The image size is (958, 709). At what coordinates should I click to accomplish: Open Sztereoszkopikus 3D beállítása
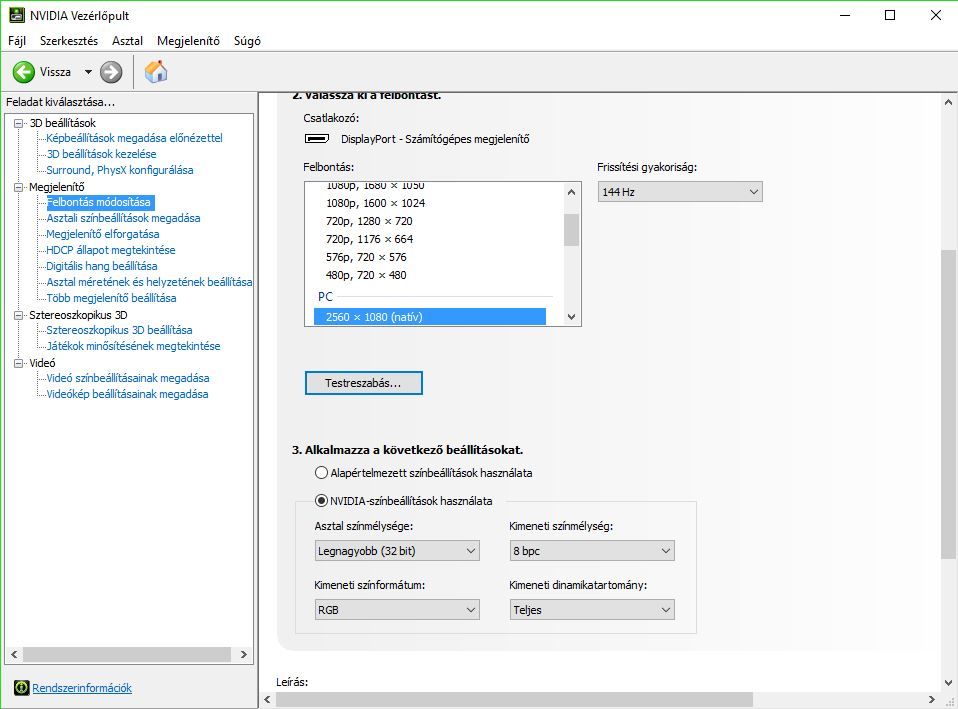click(119, 330)
